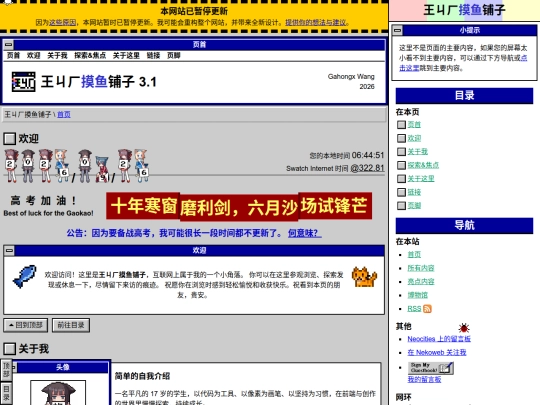Open the 亮点内容 navigation link

point(421,282)
